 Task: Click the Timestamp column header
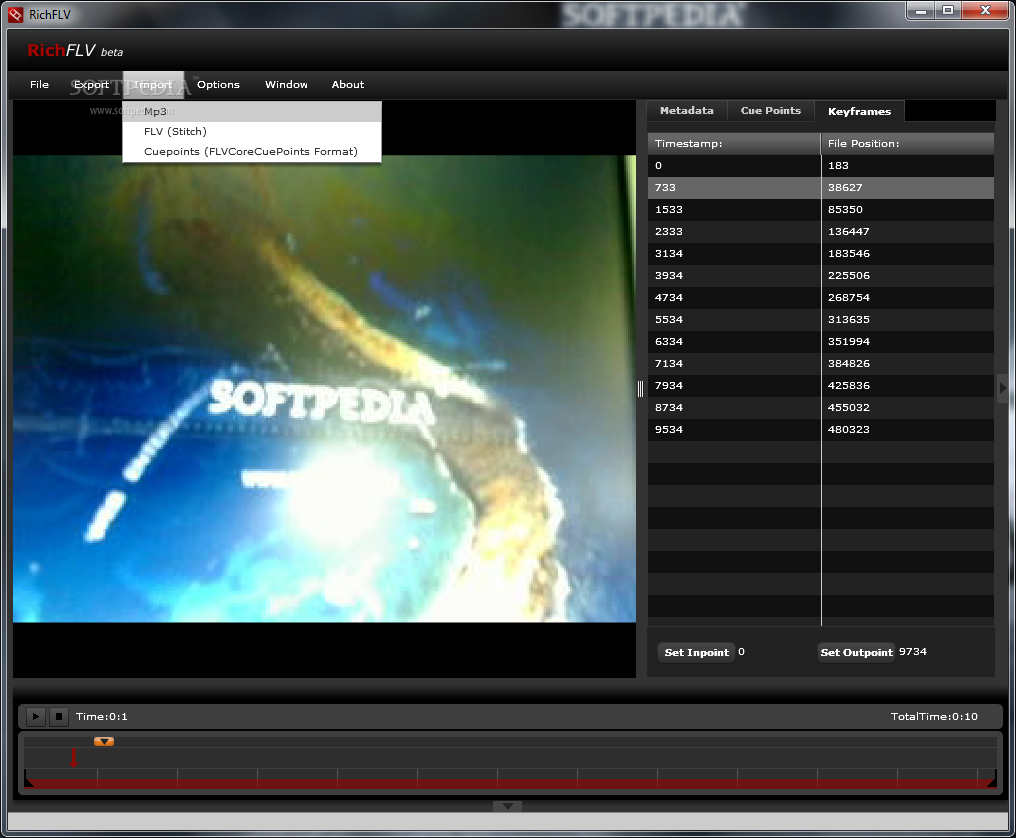pos(734,143)
